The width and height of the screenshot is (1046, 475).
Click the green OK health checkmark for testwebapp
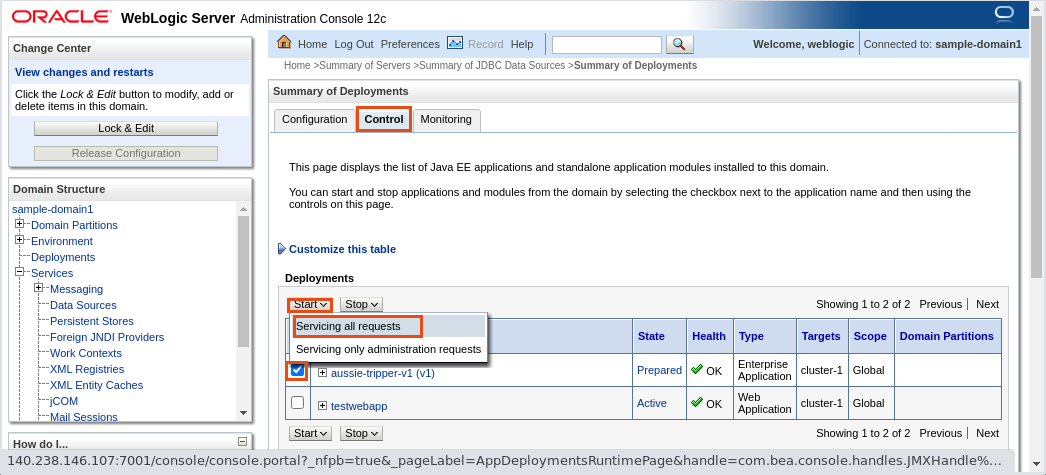(x=697, y=402)
